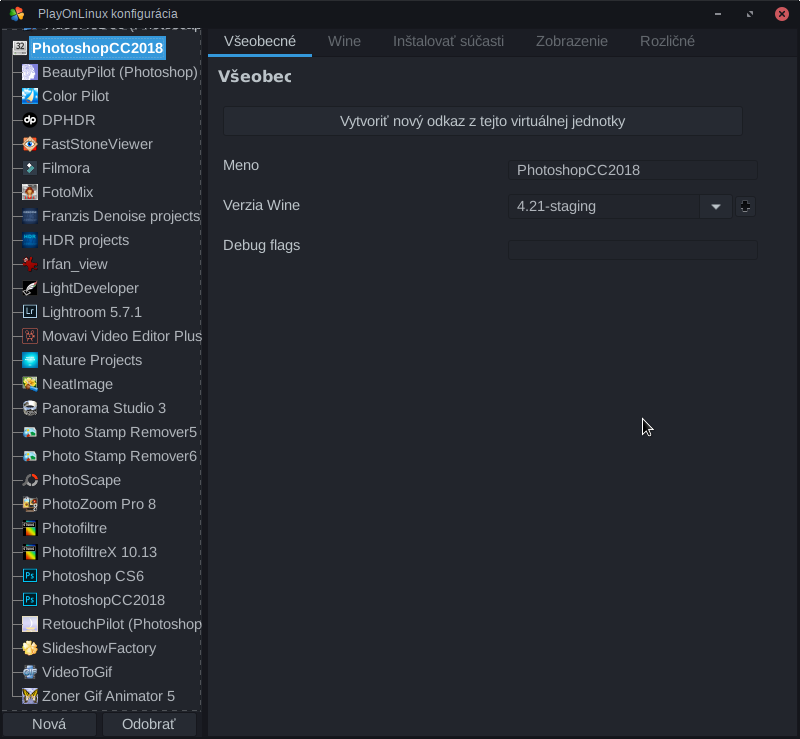The width and height of the screenshot is (800, 739).
Task: Click the Franzis Denoise projects icon
Action: (x=30, y=216)
